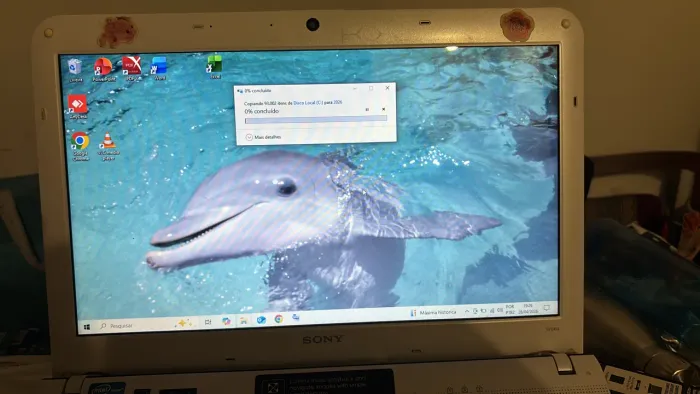Open File Explorer from the taskbar
700x394 pixels.
coord(244,320)
